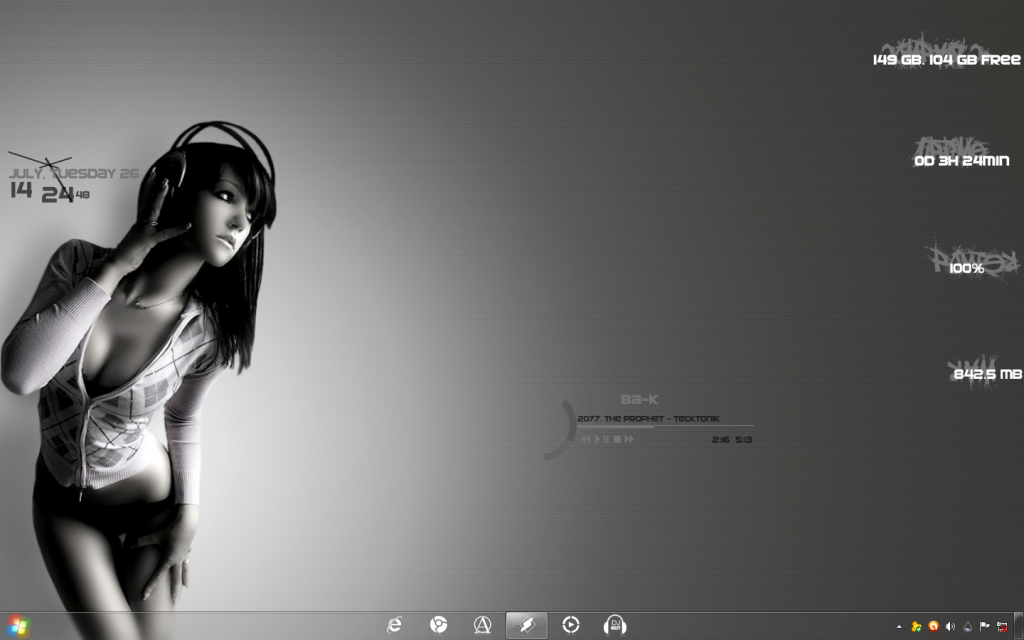Screen dimensions: 1024x640
Task: Click the song title '2077. The Prophet - Tecktonik'
Action: tap(648, 419)
